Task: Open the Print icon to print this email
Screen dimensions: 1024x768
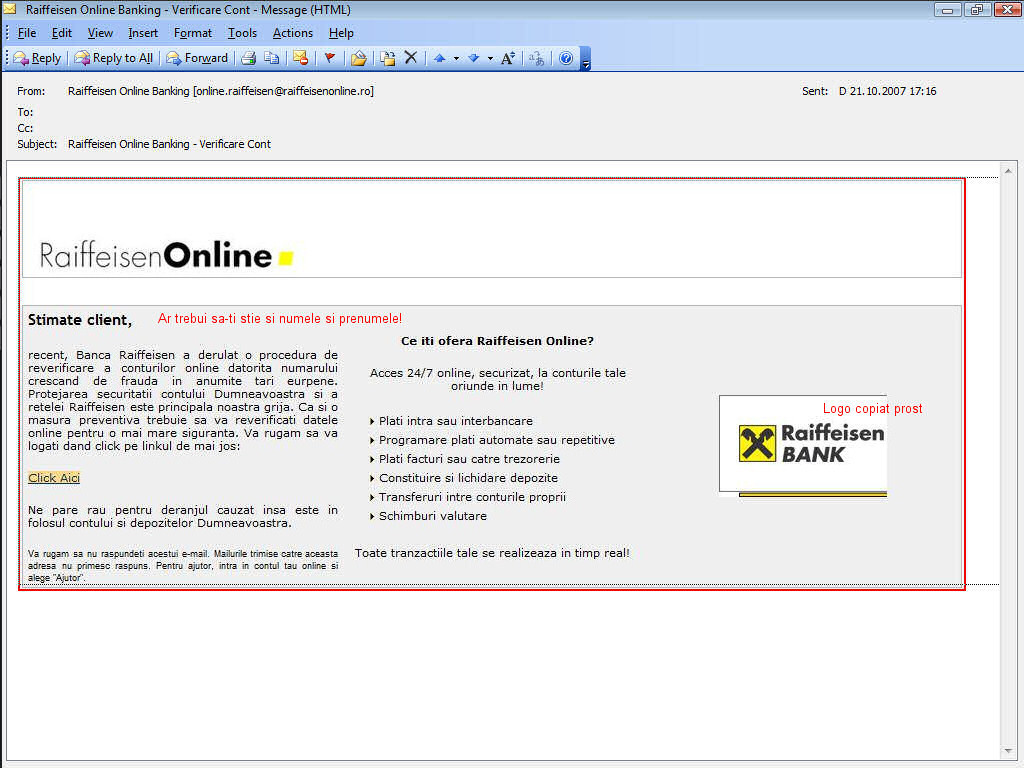Action: [249, 58]
